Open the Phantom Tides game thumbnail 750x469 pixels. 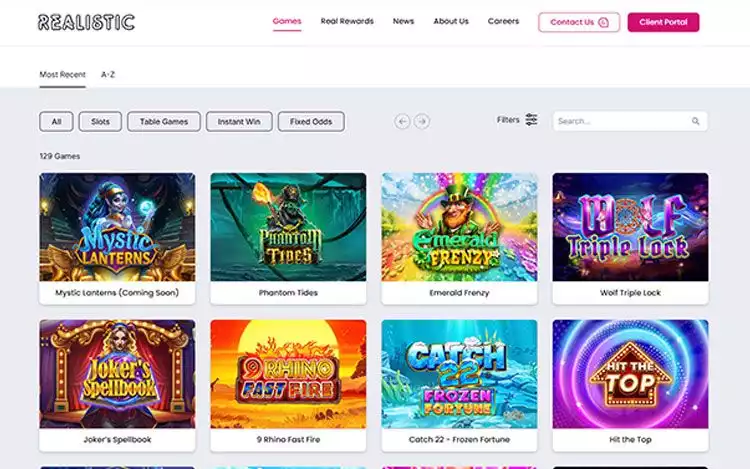pyautogui.click(x=288, y=227)
